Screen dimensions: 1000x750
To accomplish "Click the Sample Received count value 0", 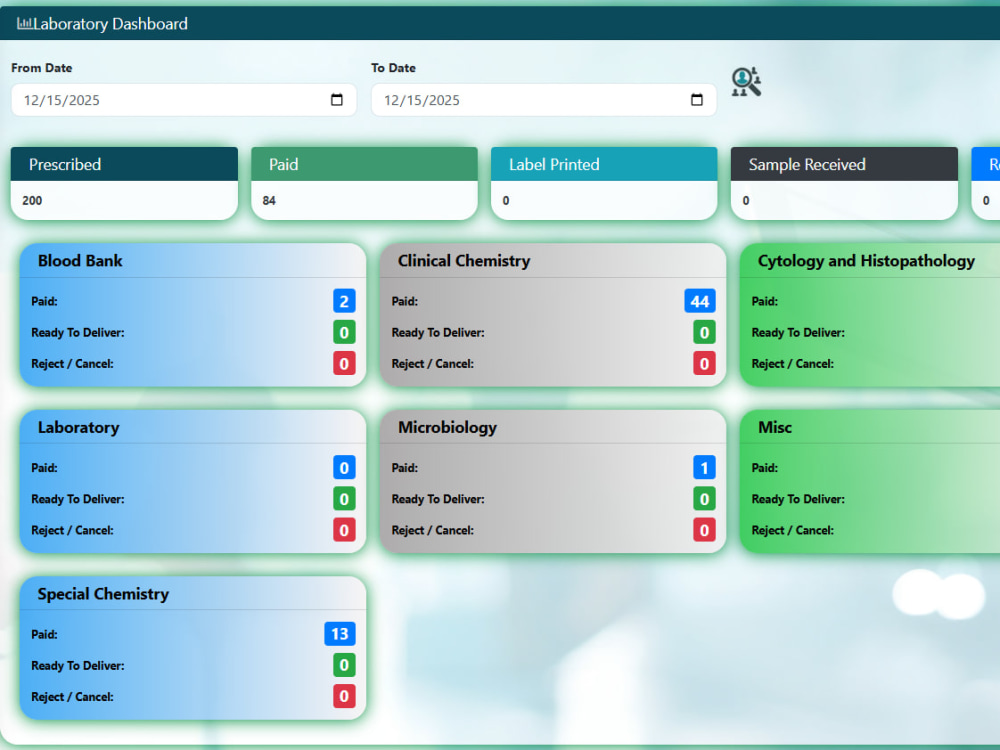I will 746,200.
